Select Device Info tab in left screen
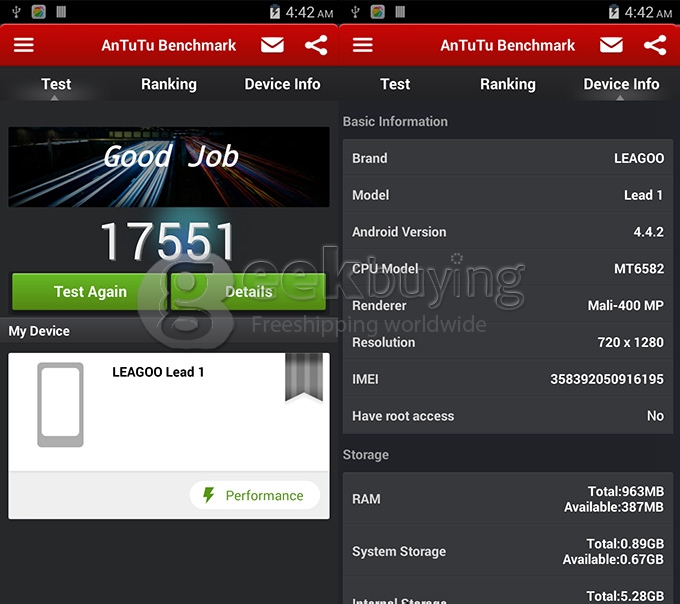This screenshot has height=604, width=680. [x=282, y=84]
